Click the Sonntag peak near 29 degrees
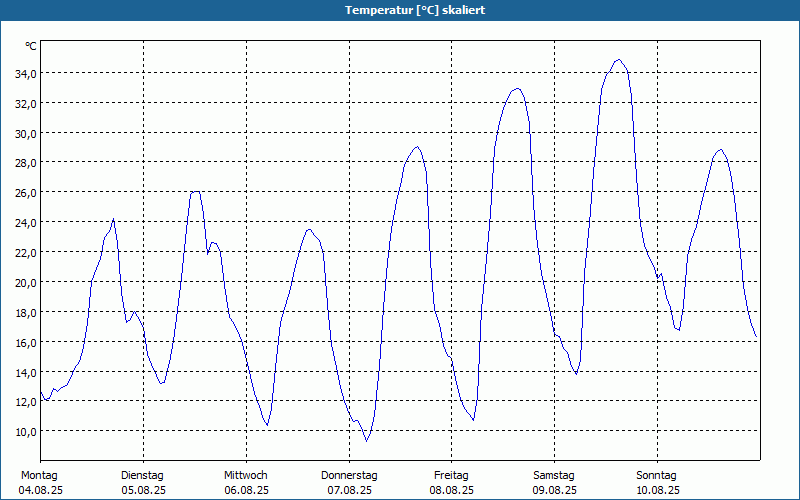The width and height of the screenshot is (800, 500). point(720,149)
